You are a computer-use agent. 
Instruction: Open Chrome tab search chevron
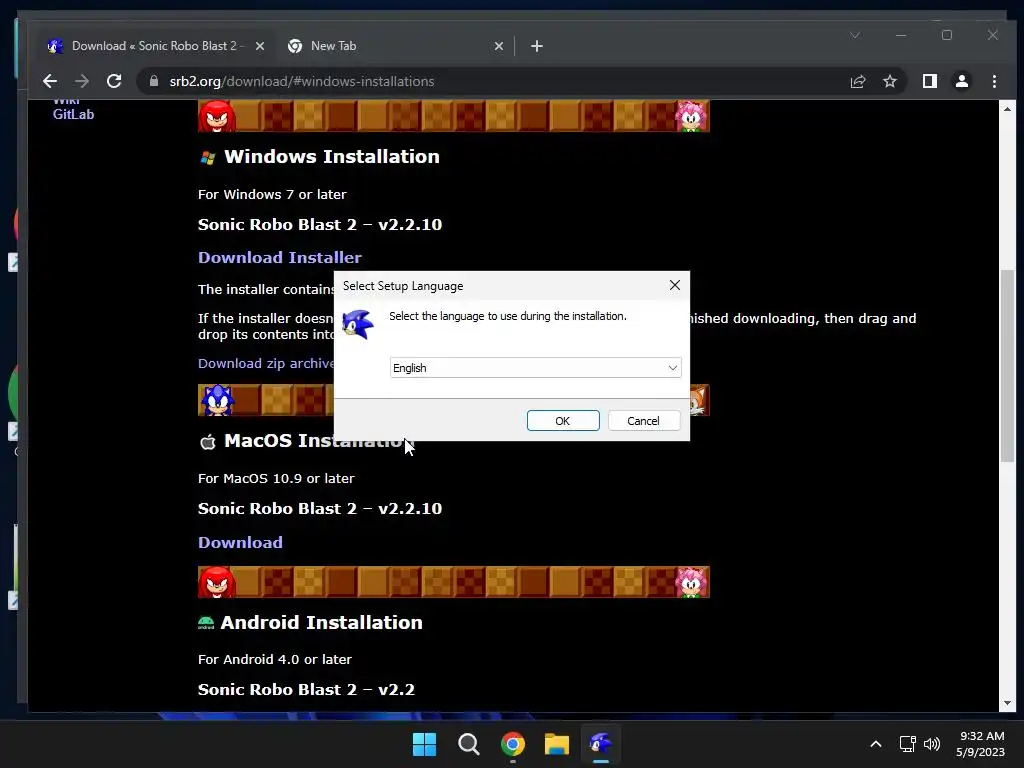point(855,35)
